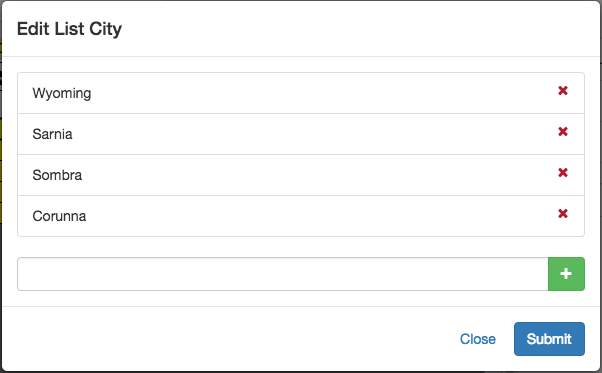Click the Edit List City dialog title
Image resolution: width=602 pixels, height=373 pixels.
[69, 29]
